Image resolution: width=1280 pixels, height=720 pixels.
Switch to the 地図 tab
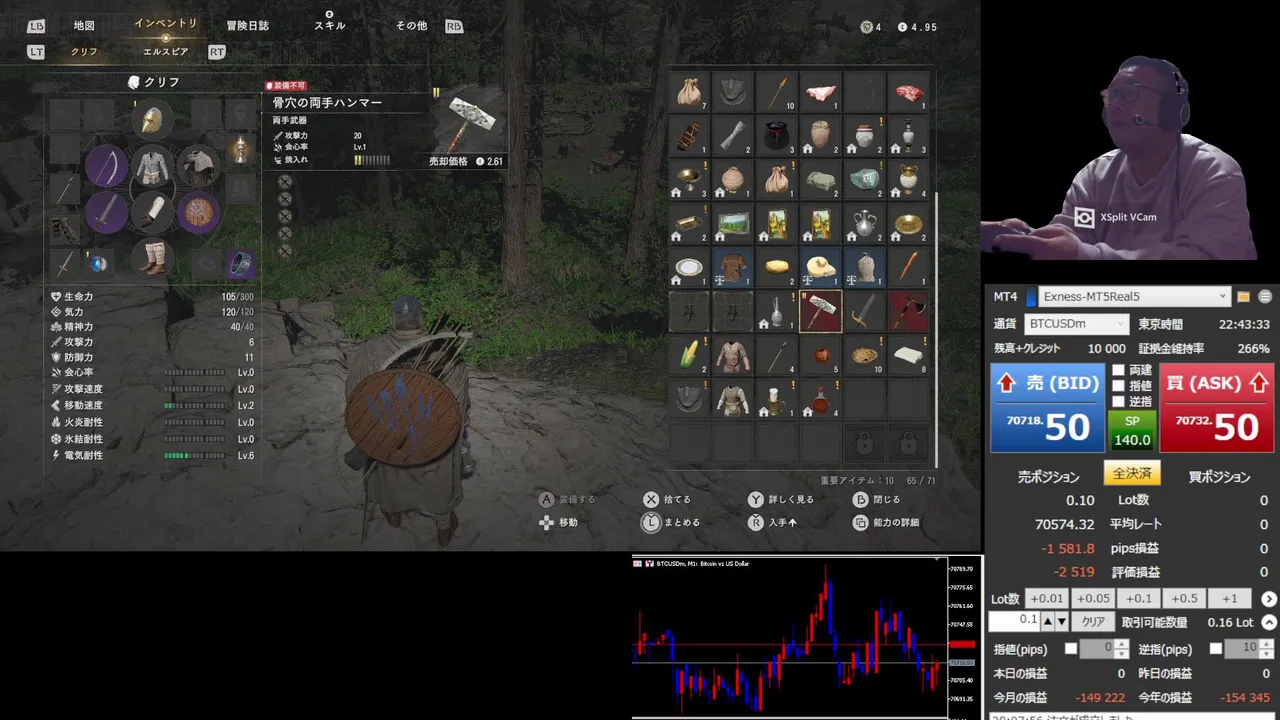point(84,26)
